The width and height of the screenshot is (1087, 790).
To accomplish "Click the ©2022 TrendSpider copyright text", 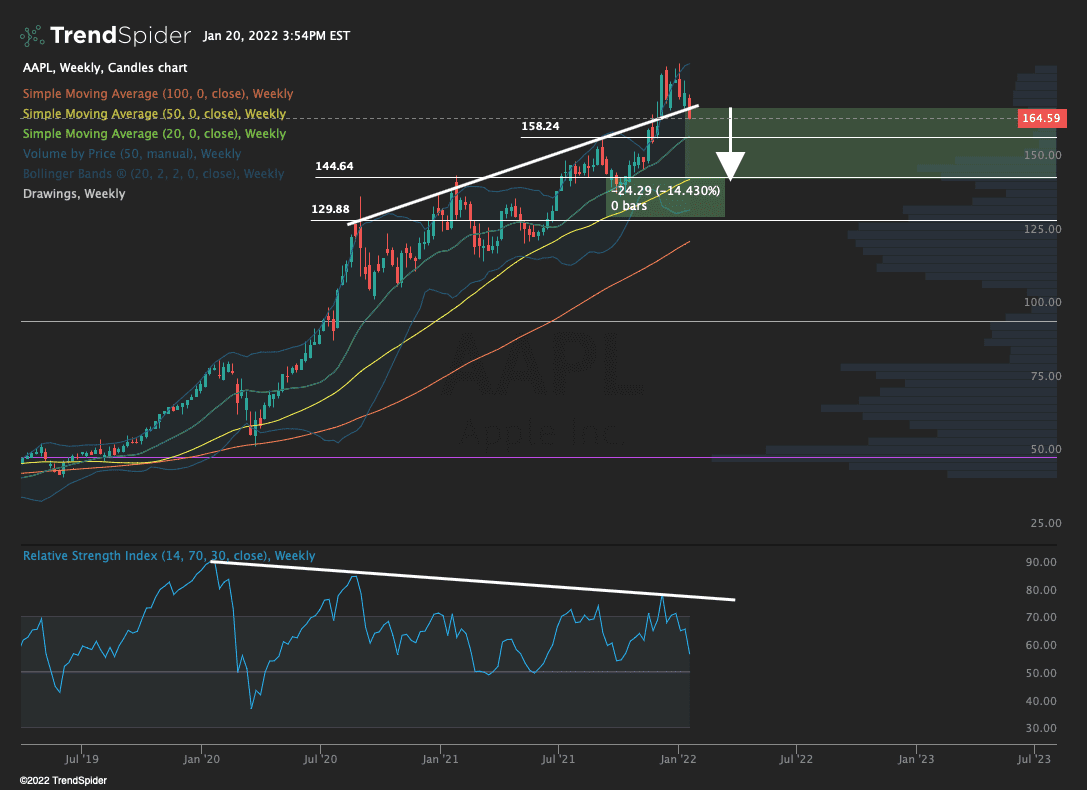I will 63,780.
